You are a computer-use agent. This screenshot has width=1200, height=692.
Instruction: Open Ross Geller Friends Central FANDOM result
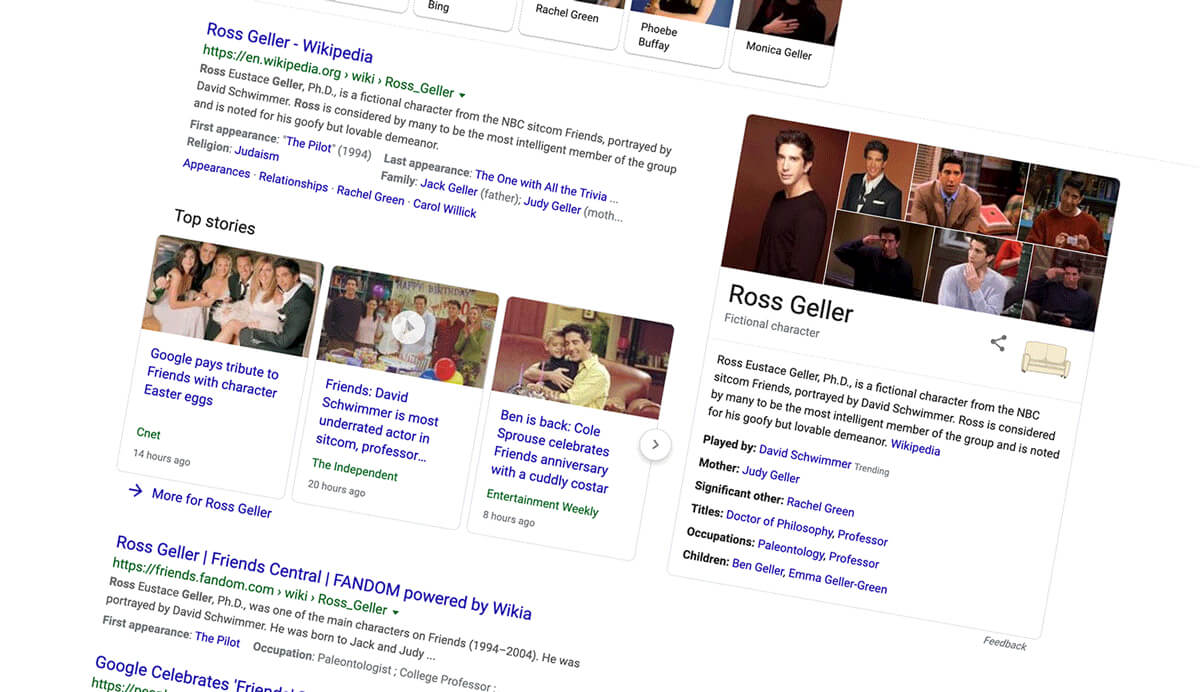pyautogui.click(x=323, y=577)
